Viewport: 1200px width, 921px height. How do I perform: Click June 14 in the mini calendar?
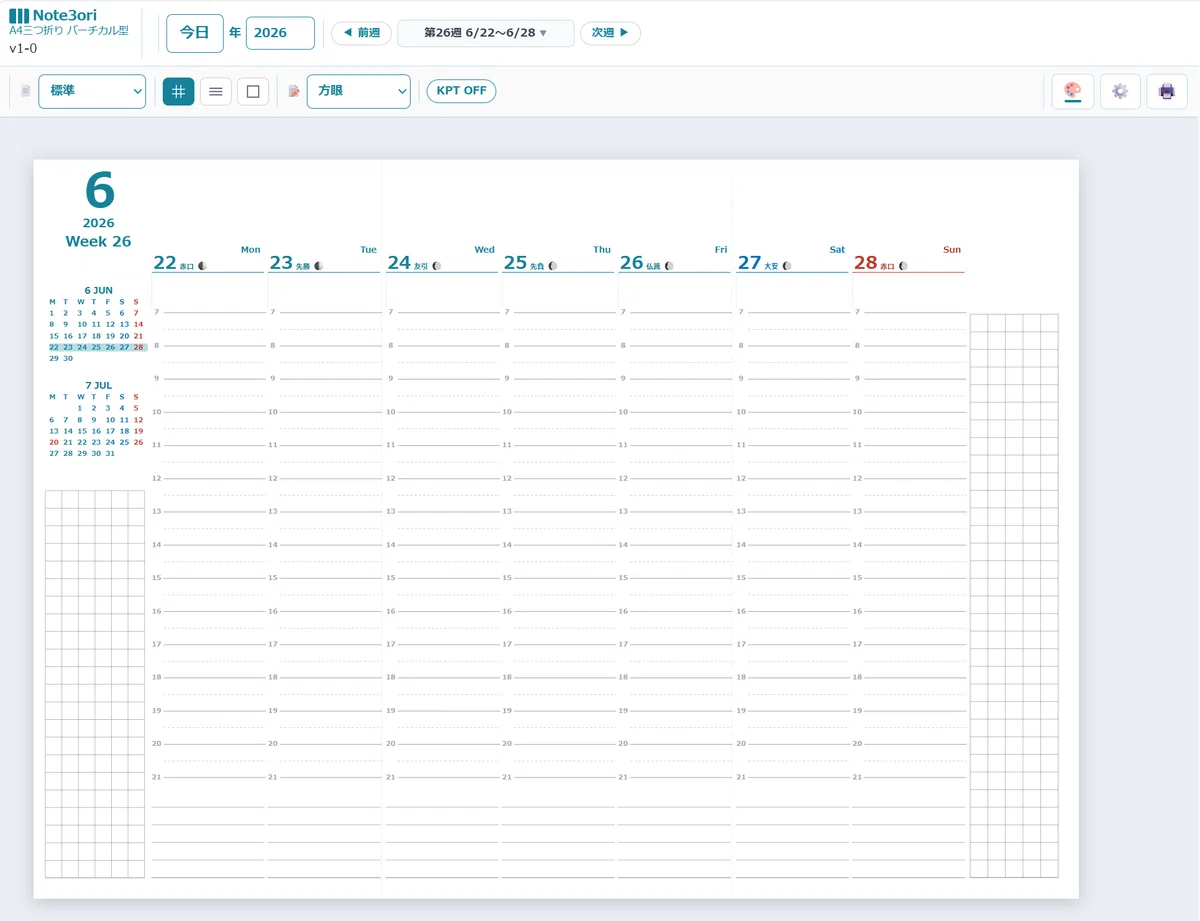pyautogui.click(x=138, y=324)
